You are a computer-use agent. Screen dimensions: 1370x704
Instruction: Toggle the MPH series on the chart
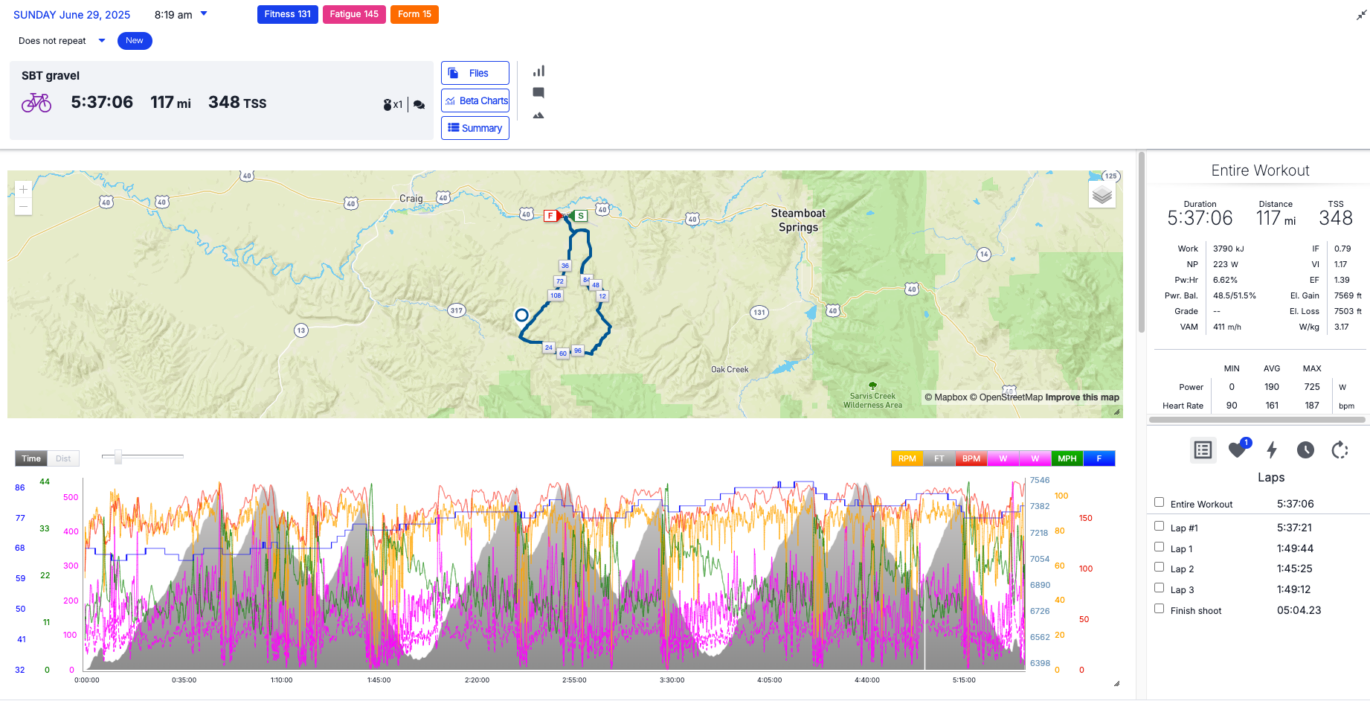click(x=1066, y=458)
